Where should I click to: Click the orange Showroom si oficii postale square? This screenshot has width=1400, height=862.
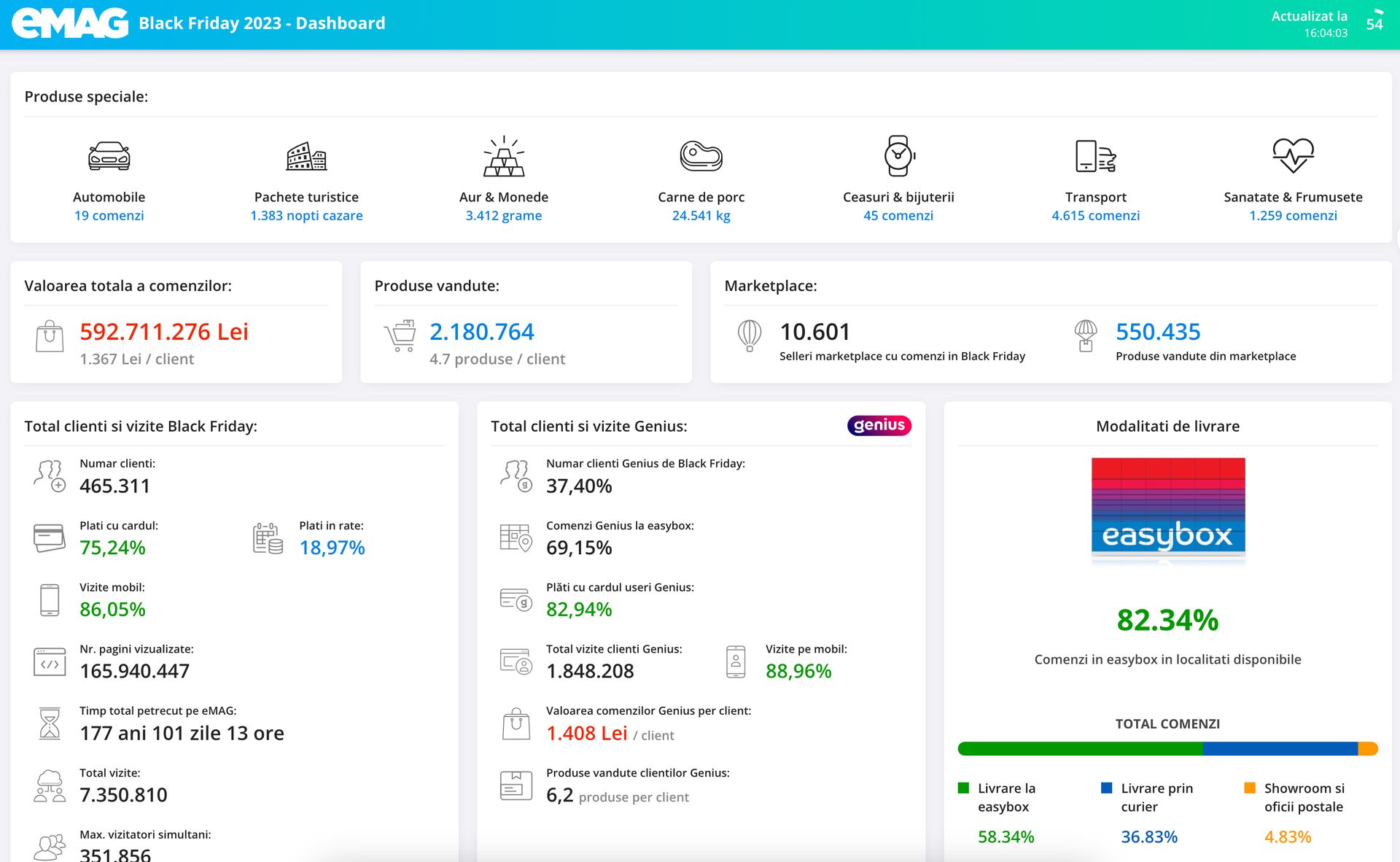[1249, 788]
